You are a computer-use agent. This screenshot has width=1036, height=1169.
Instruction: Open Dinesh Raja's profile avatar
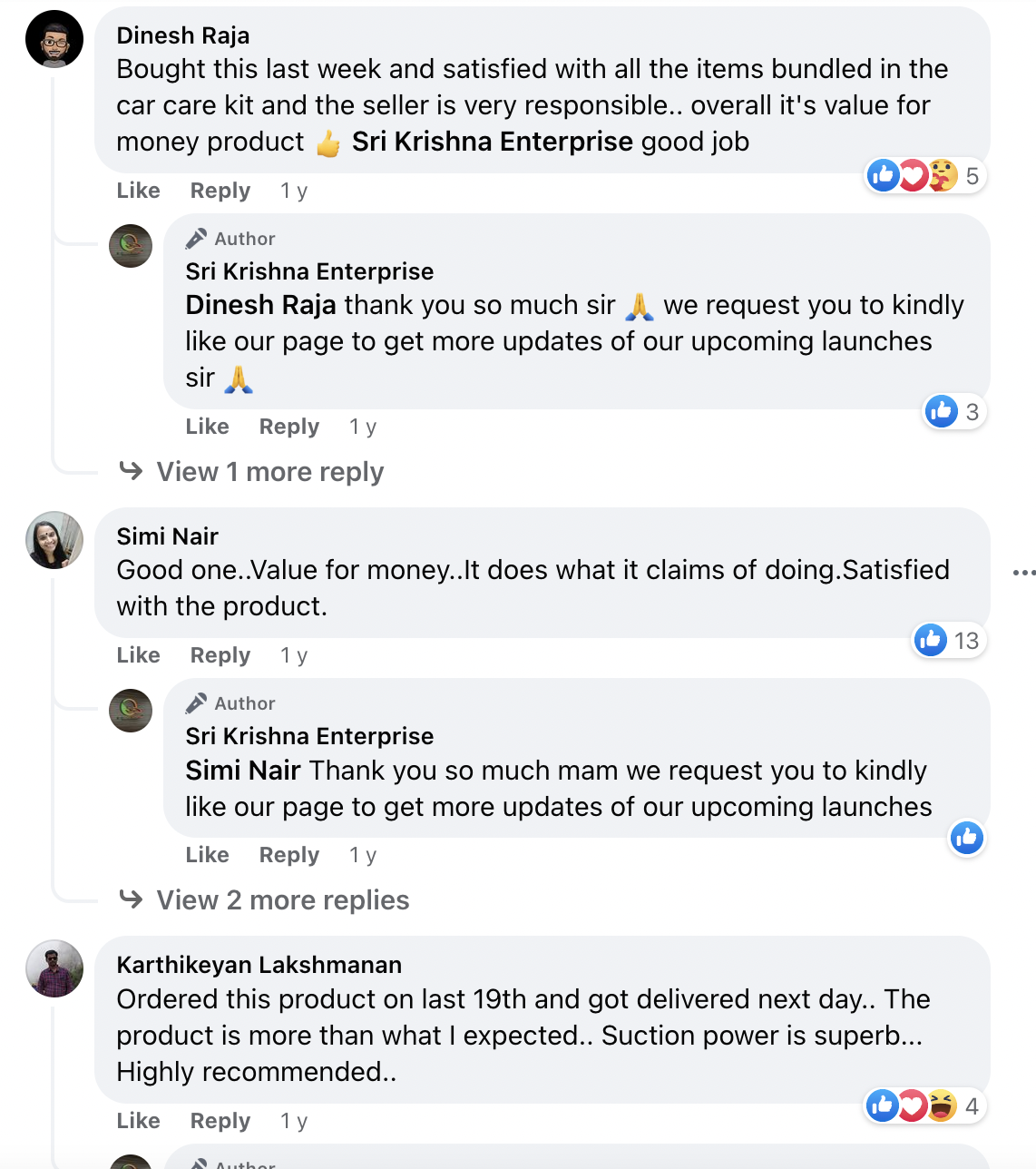click(x=54, y=39)
